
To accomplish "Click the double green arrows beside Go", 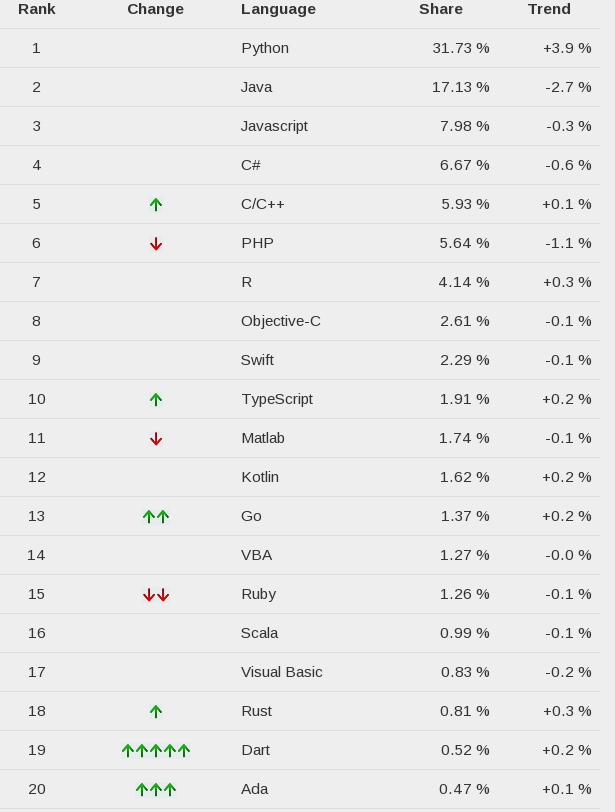I will pyautogui.click(x=156, y=516).
